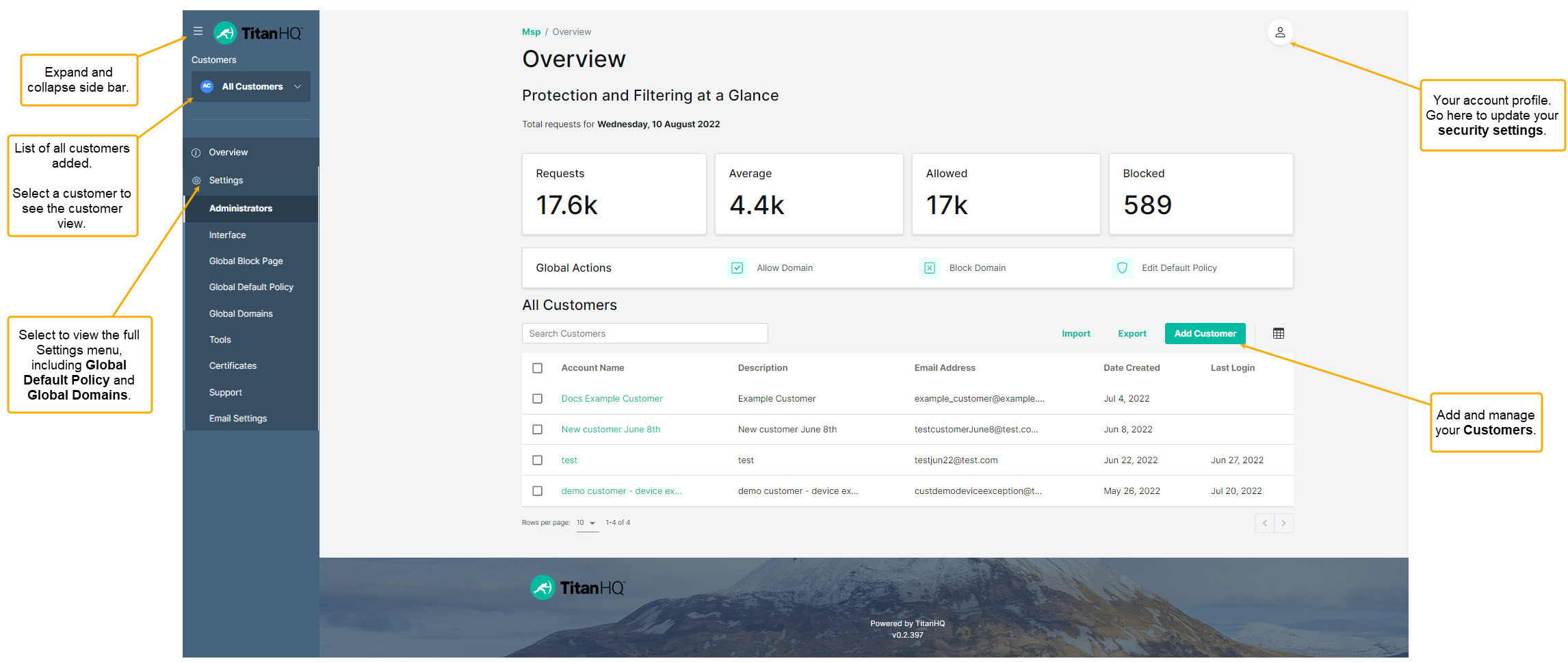
Task: Open the account profile icon
Action: 1280,32
